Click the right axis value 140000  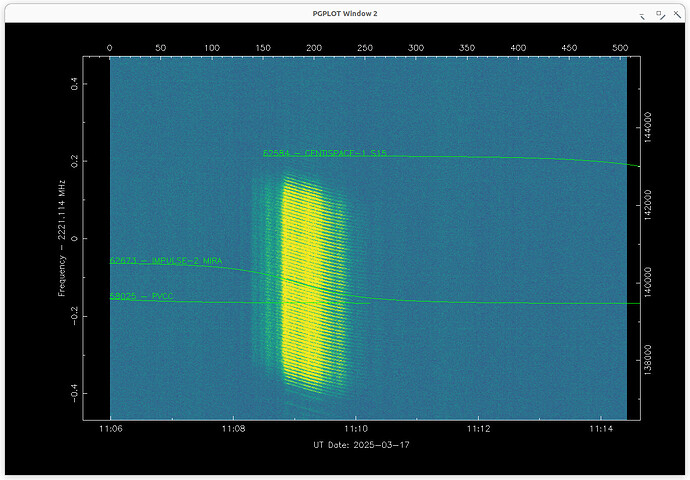(647, 282)
